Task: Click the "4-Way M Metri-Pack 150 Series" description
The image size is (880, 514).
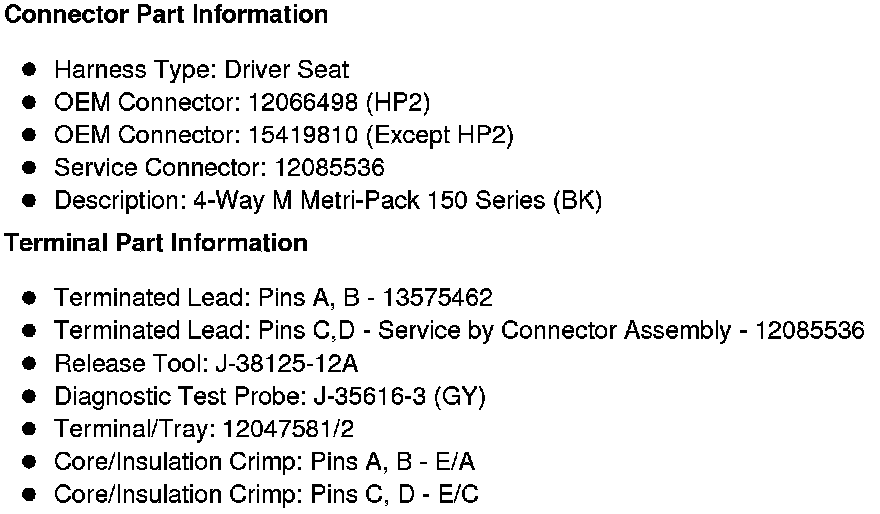Action: pyautogui.click(x=368, y=200)
